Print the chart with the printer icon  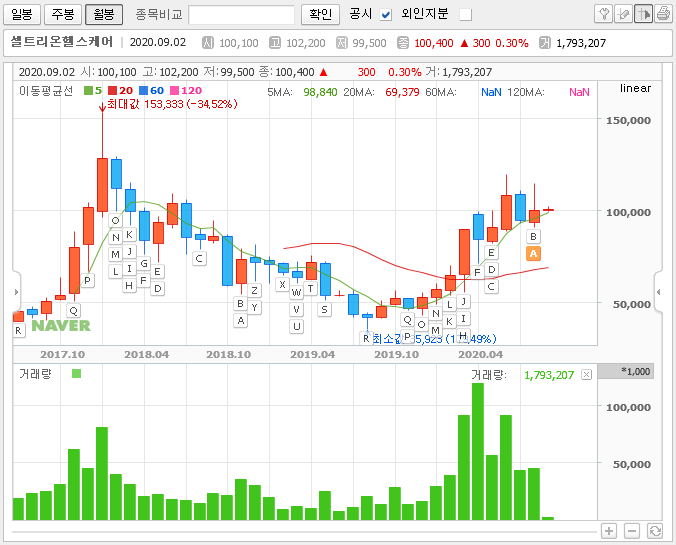tap(663, 14)
